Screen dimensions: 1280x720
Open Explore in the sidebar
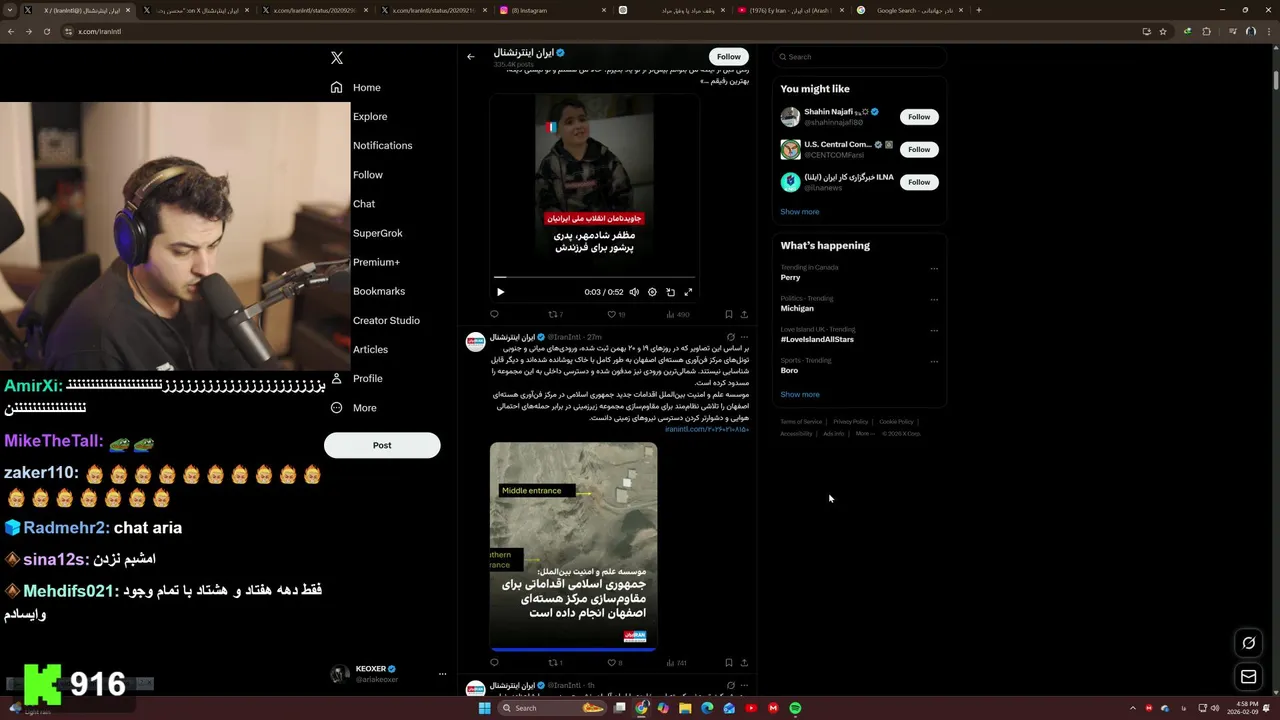(x=370, y=116)
